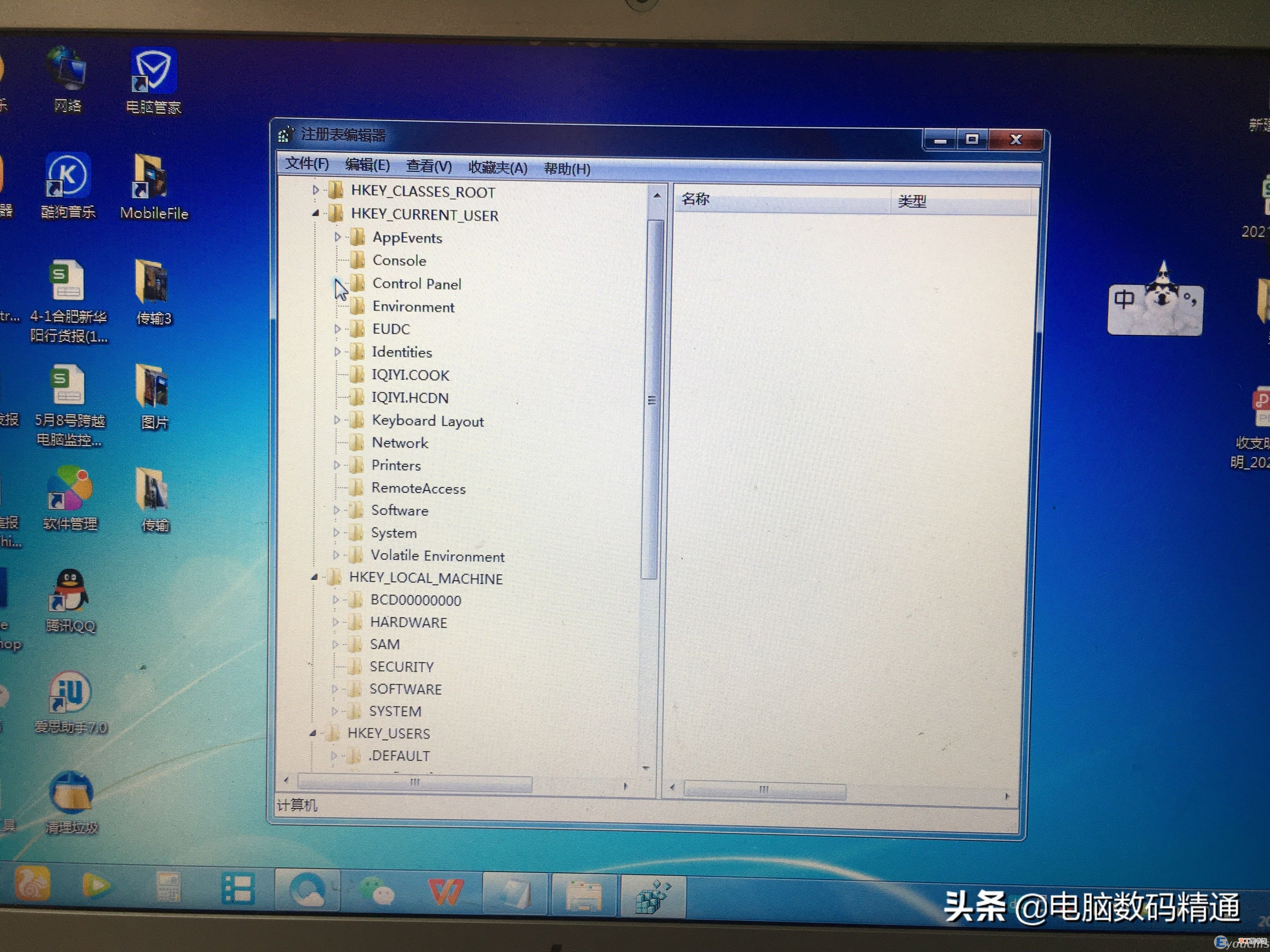Click the values pane horizontal scrollbar thumb

point(764,790)
